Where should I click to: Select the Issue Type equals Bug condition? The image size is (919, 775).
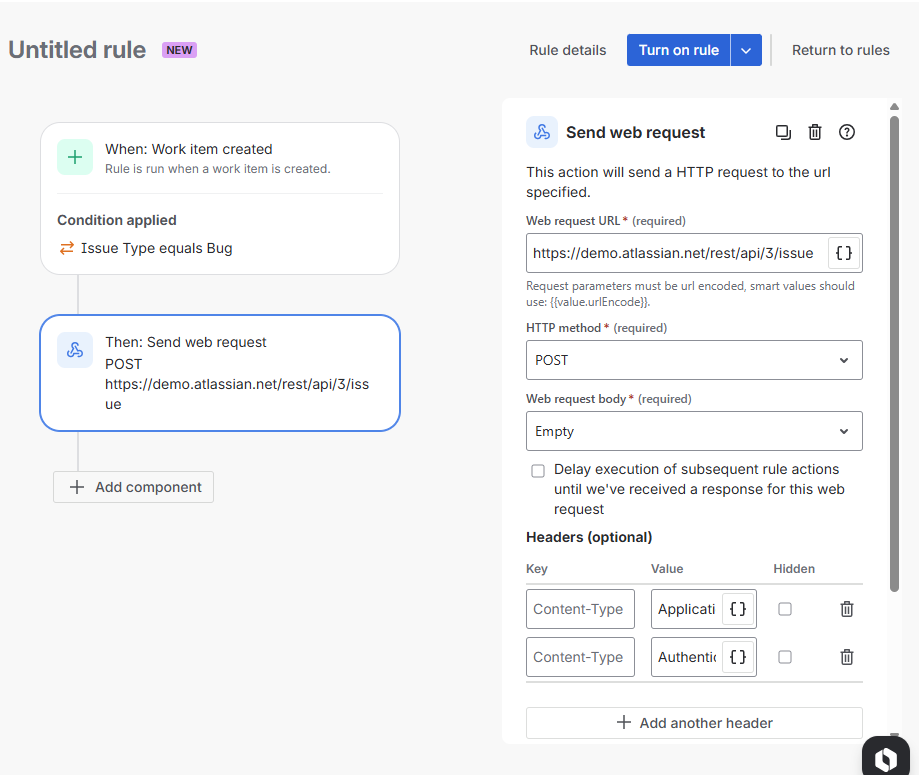click(x=156, y=248)
